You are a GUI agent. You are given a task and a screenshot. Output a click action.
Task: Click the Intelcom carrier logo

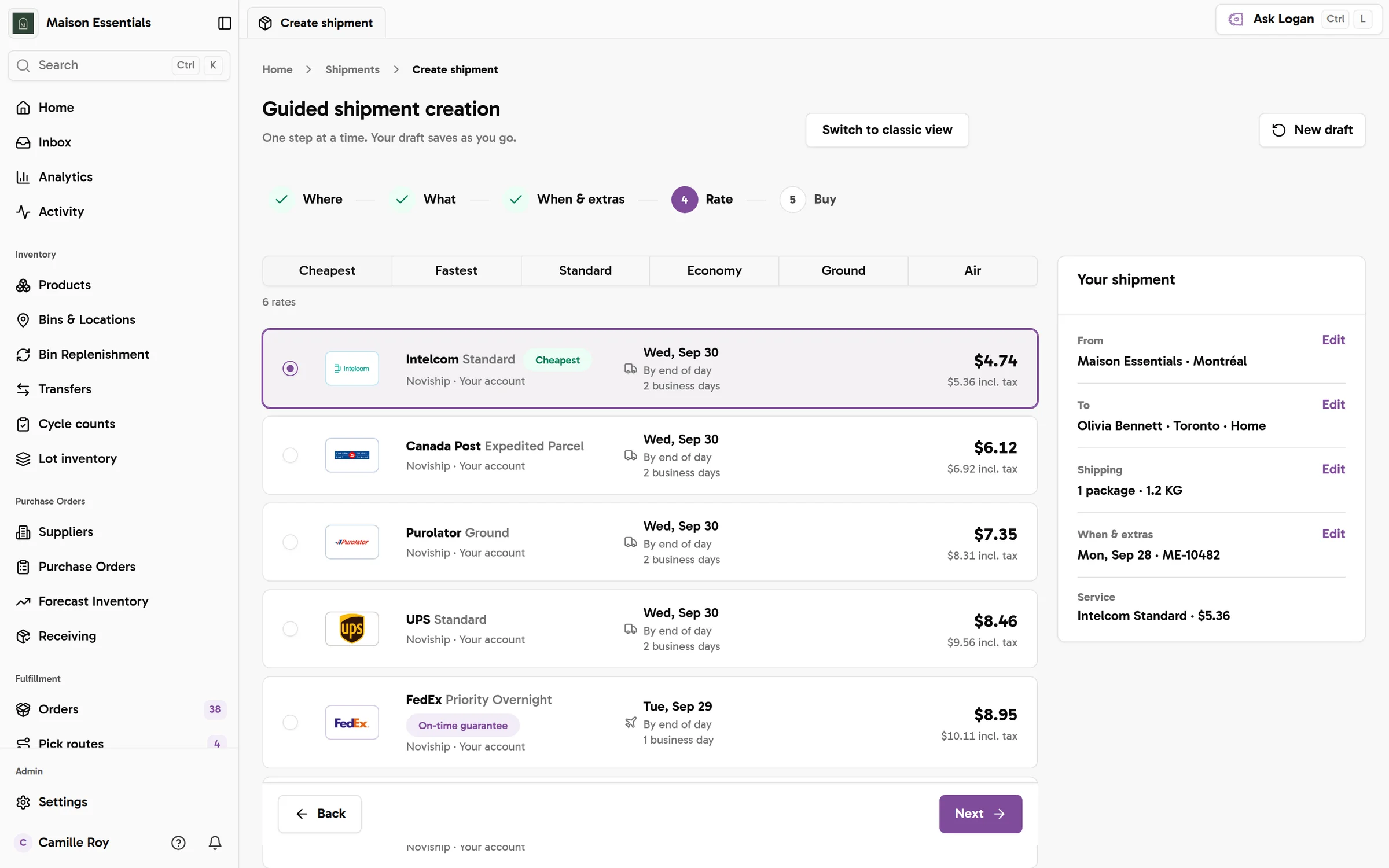(352, 368)
